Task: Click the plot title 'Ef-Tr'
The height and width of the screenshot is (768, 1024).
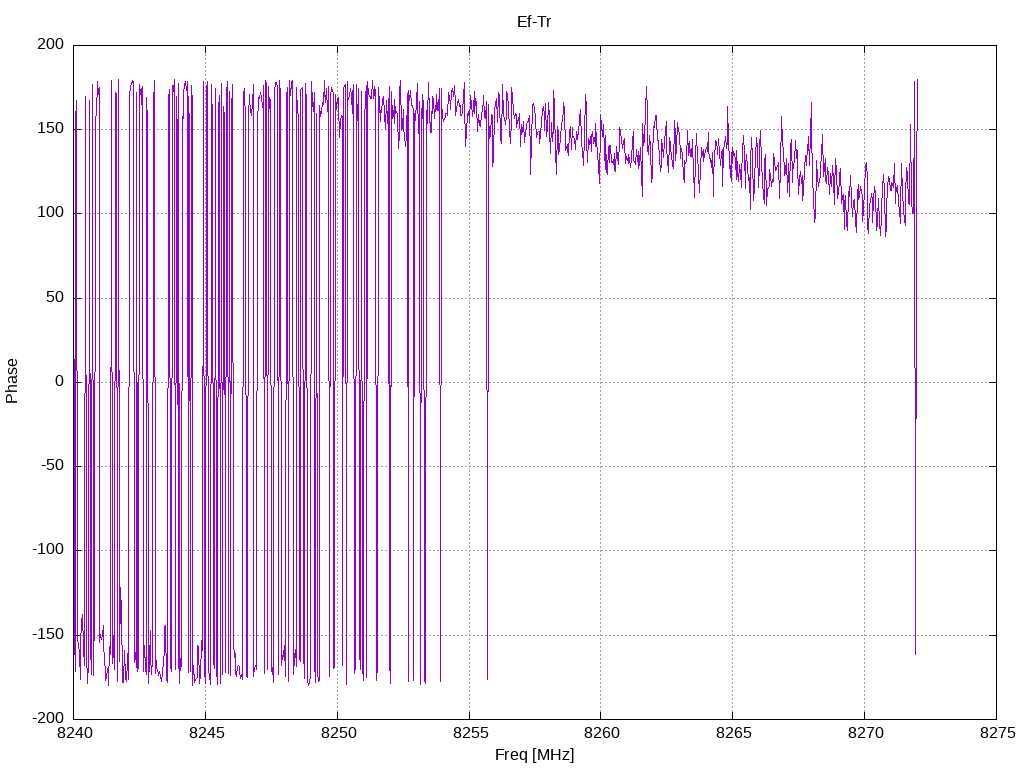Action: tap(534, 22)
